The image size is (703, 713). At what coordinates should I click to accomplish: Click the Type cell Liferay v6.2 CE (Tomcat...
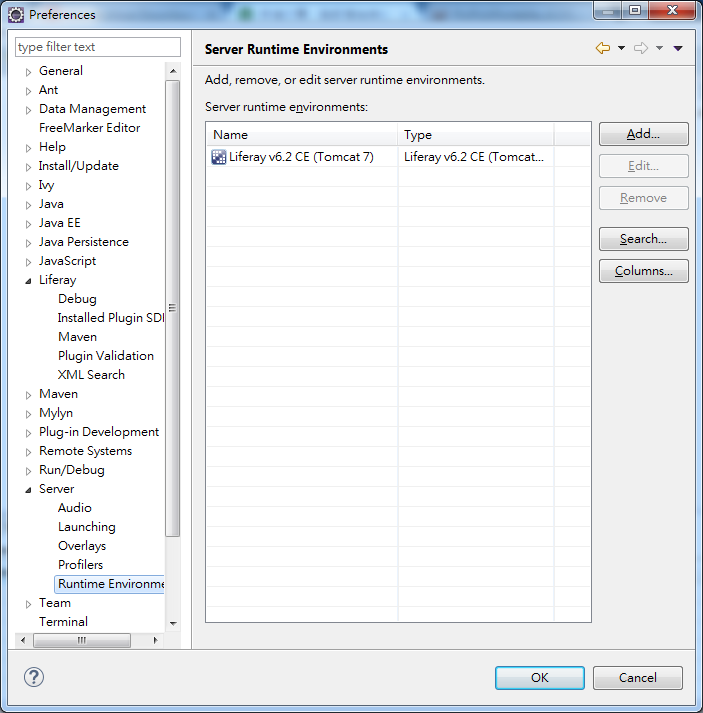click(474, 157)
